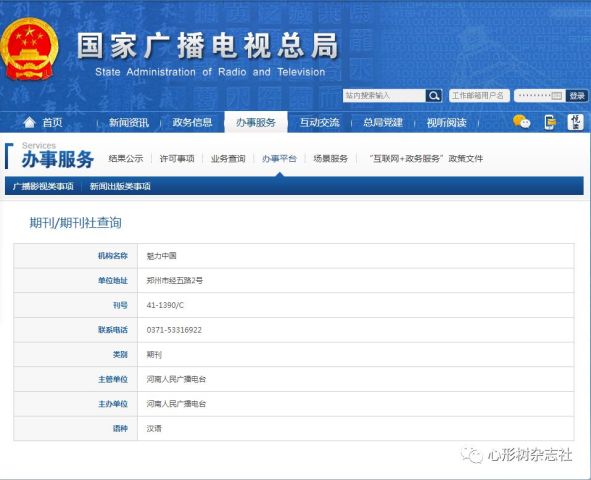Focus the 工作邮箱用户名 field
This screenshot has width=591, height=480.
[x=479, y=96]
